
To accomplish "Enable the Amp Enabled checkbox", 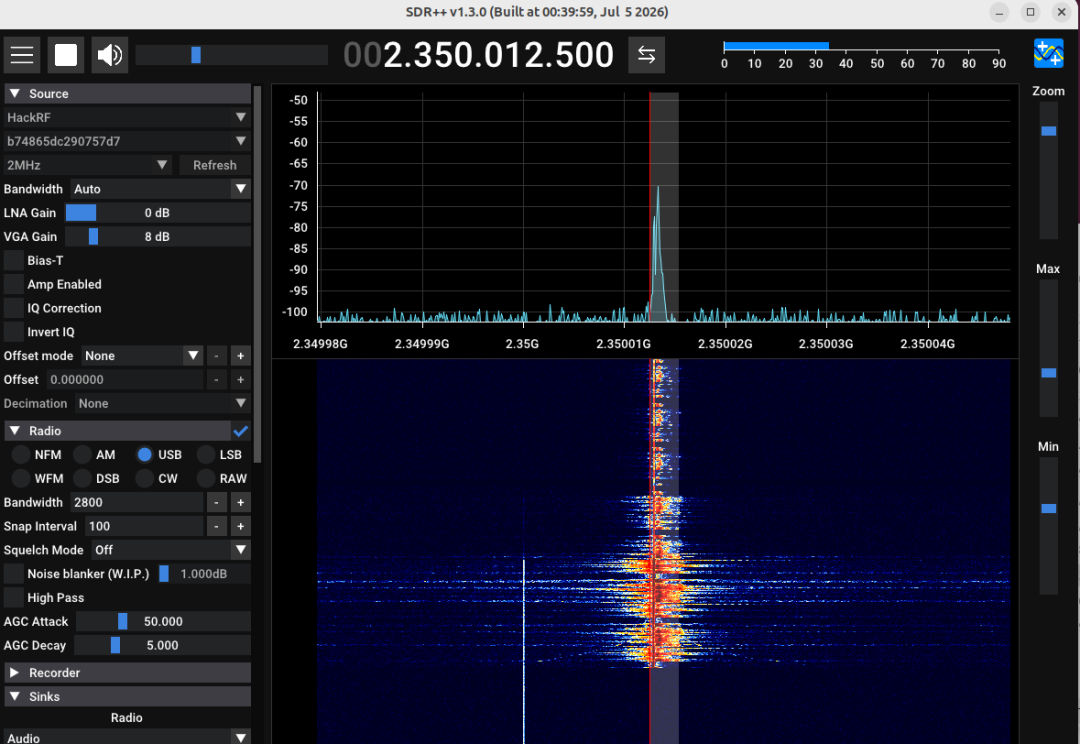I will (14, 285).
